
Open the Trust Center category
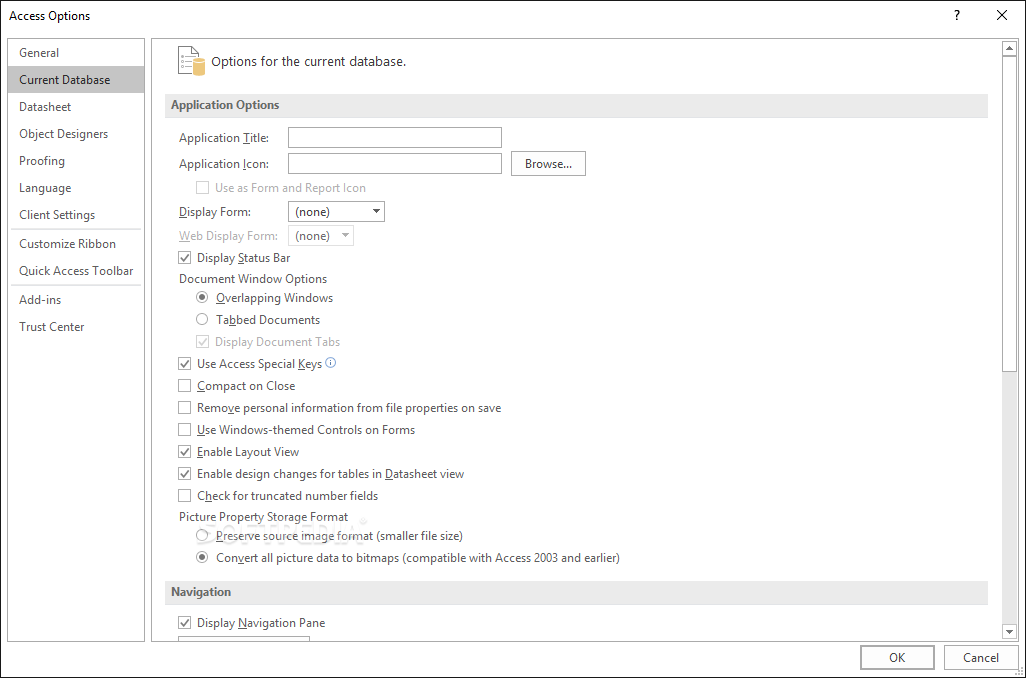coord(76,327)
